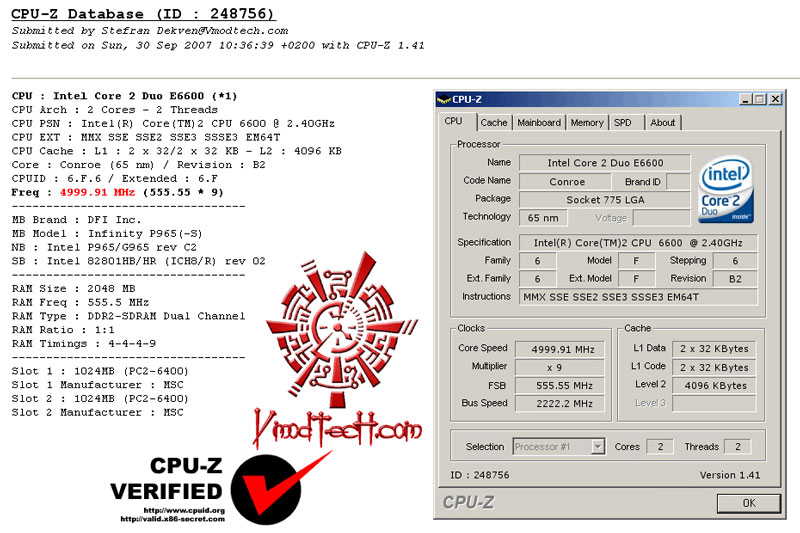Image resolution: width=800 pixels, height=533 pixels.
Task: Click the Code Name field Conroe
Action: 565,182
